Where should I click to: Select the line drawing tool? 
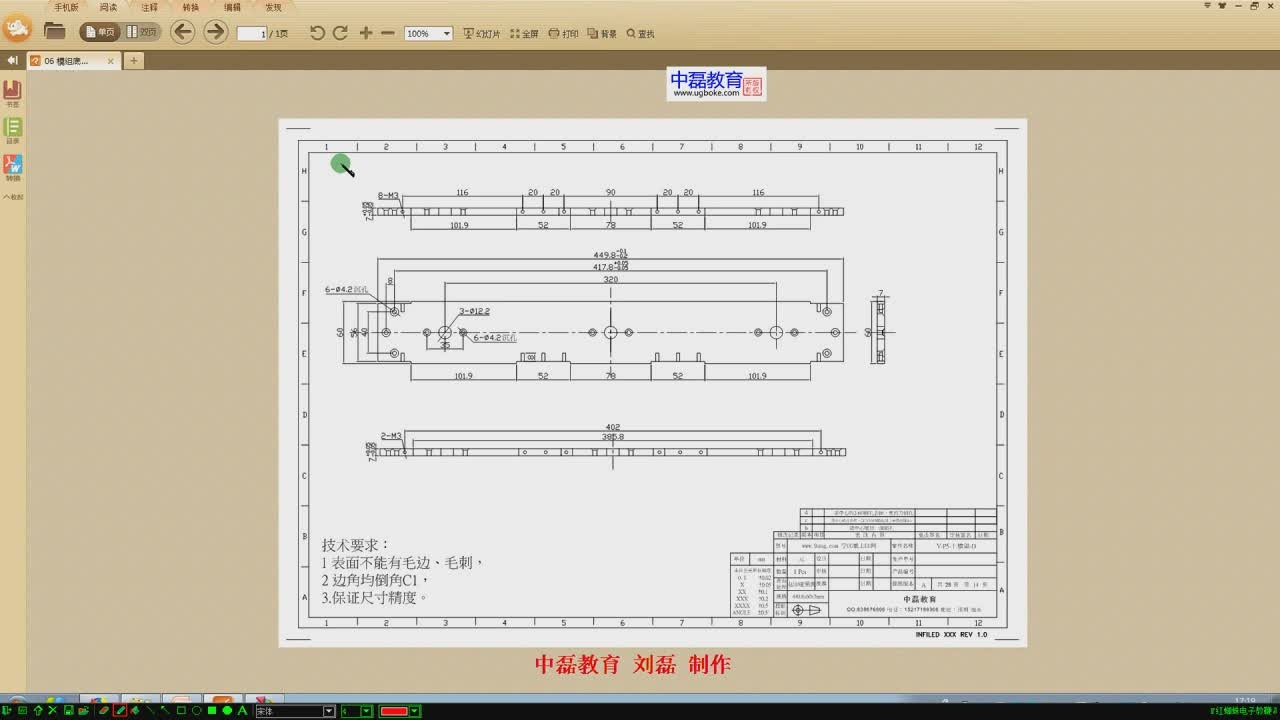tap(150, 711)
